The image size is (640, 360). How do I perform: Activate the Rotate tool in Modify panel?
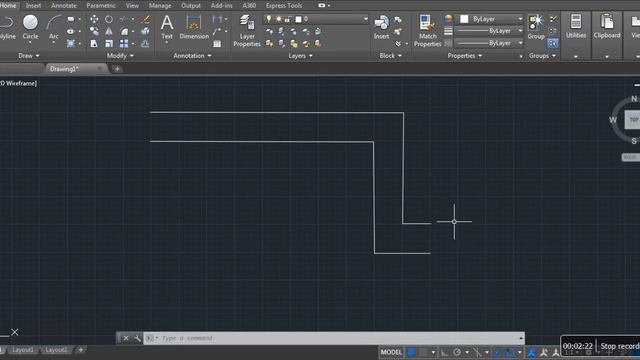pyautogui.click(x=109, y=19)
